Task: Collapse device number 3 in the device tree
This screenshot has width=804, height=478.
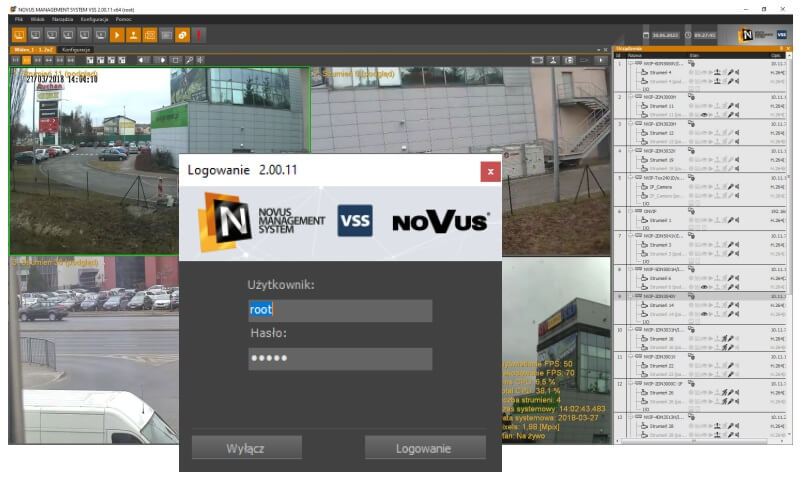Action: 630,124
